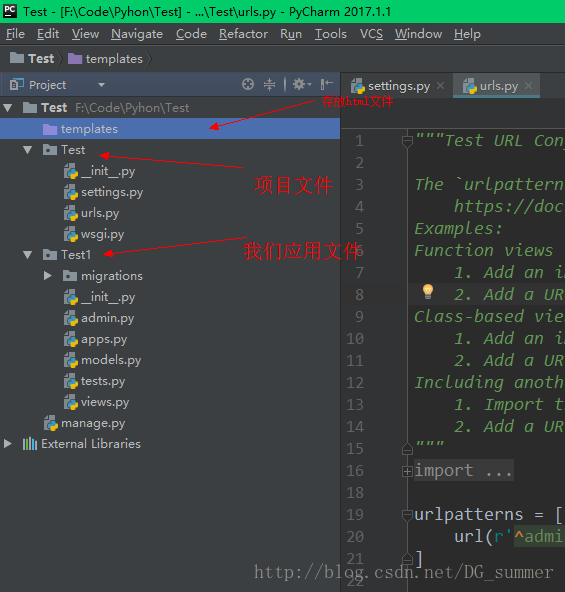Open the Code menu

191,34
